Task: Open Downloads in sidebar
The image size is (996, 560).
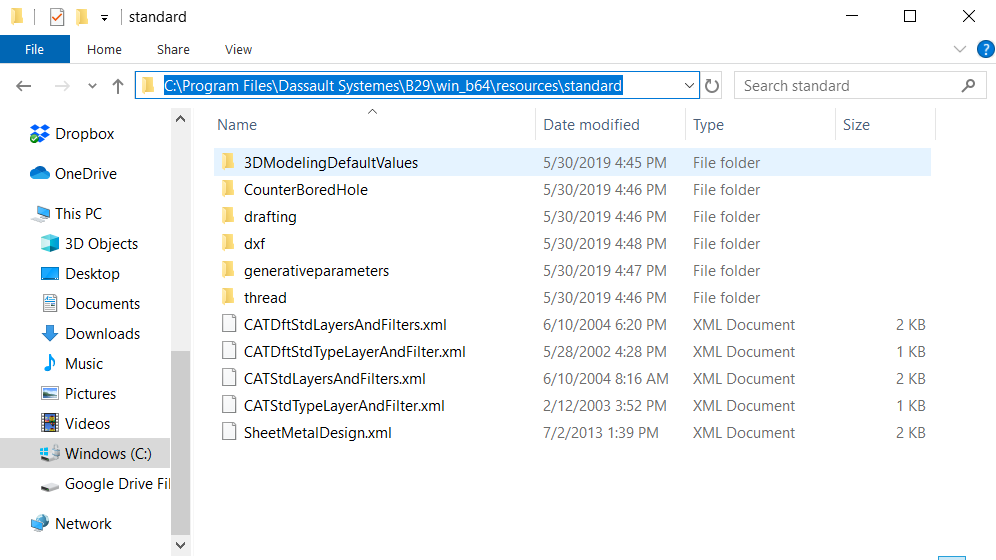Action: click(x=90, y=333)
